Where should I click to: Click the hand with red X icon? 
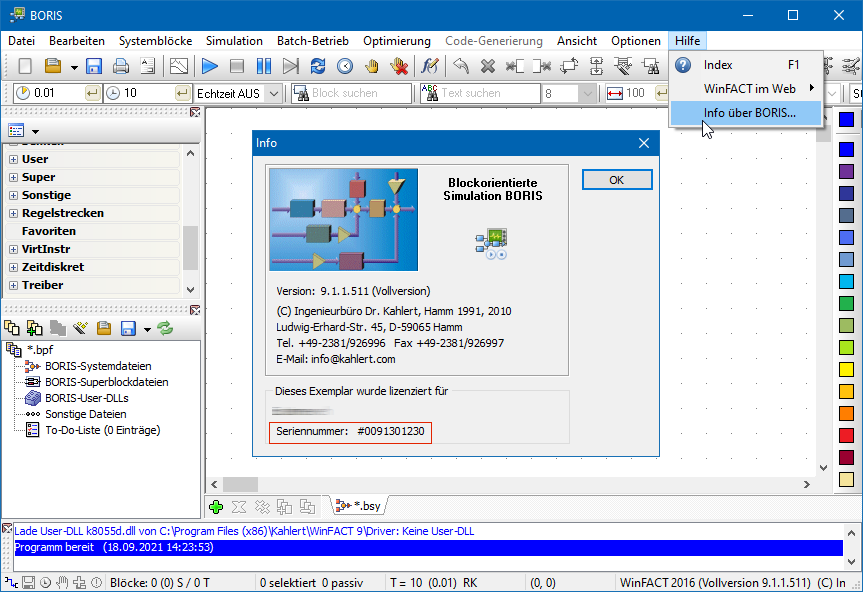pos(399,67)
